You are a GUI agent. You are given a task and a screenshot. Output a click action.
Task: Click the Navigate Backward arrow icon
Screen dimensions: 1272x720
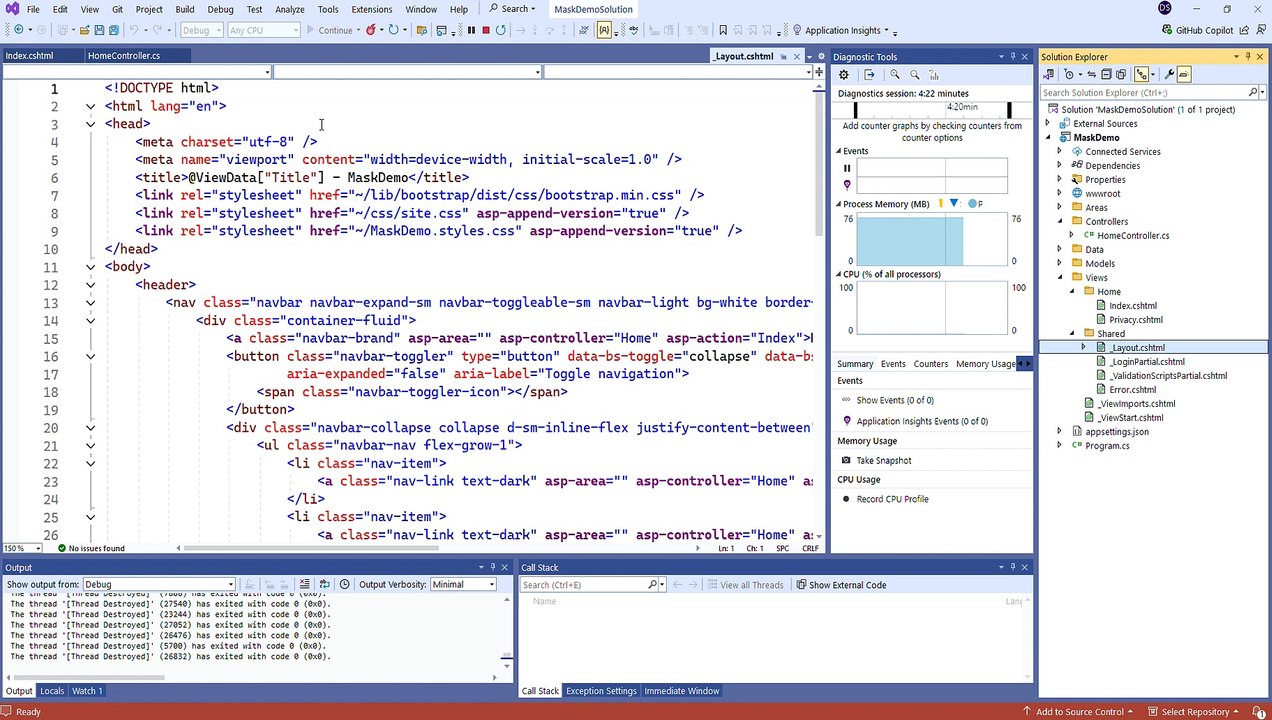click(18, 30)
